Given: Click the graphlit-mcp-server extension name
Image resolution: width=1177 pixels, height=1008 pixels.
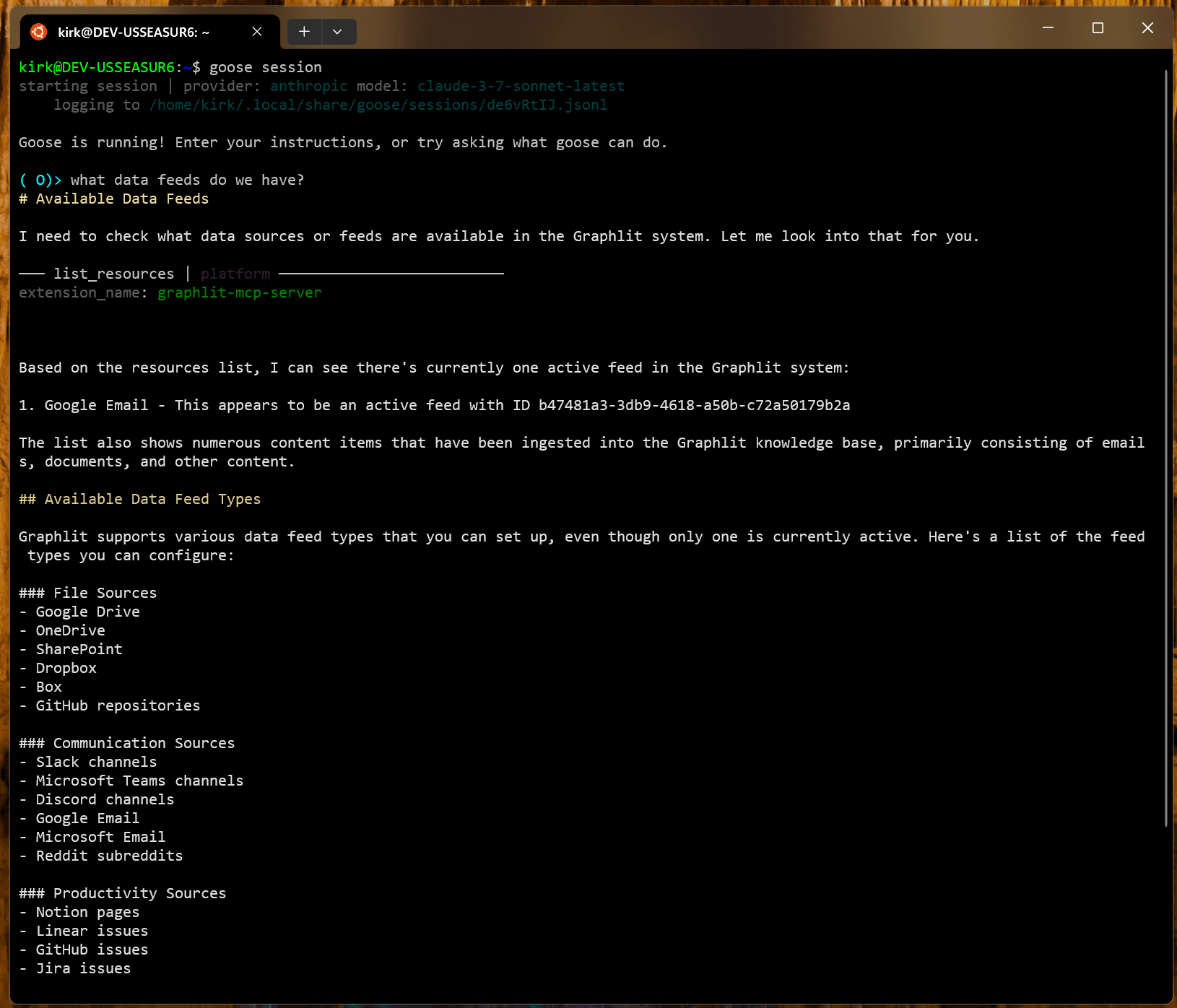Looking at the screenshot, I should coord(239,292).
